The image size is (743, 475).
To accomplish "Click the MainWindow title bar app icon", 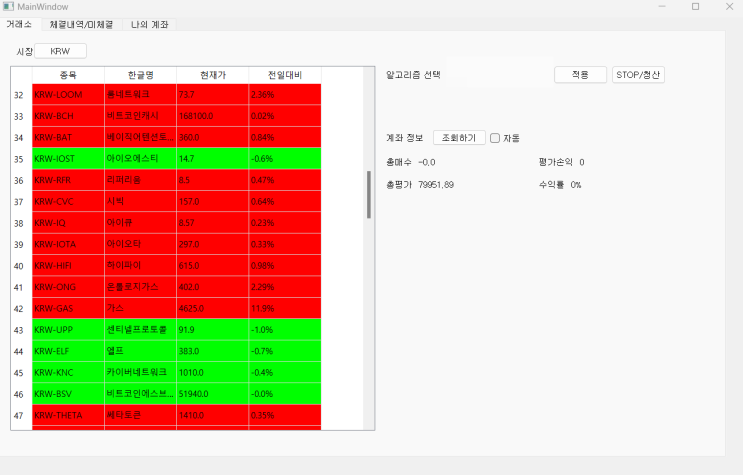I will (8, 7).
